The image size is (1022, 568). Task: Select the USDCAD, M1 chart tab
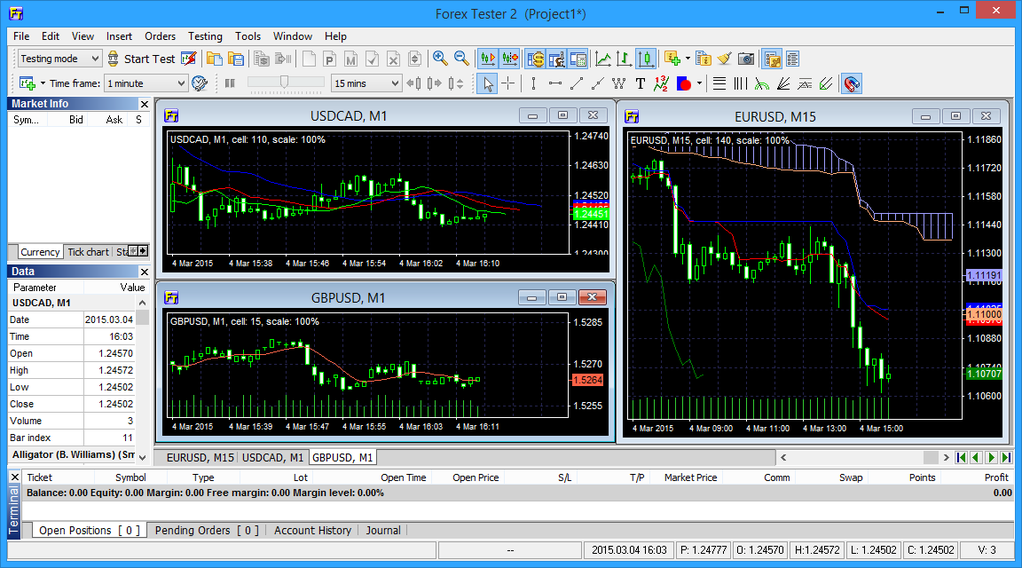tap(272, 458)
